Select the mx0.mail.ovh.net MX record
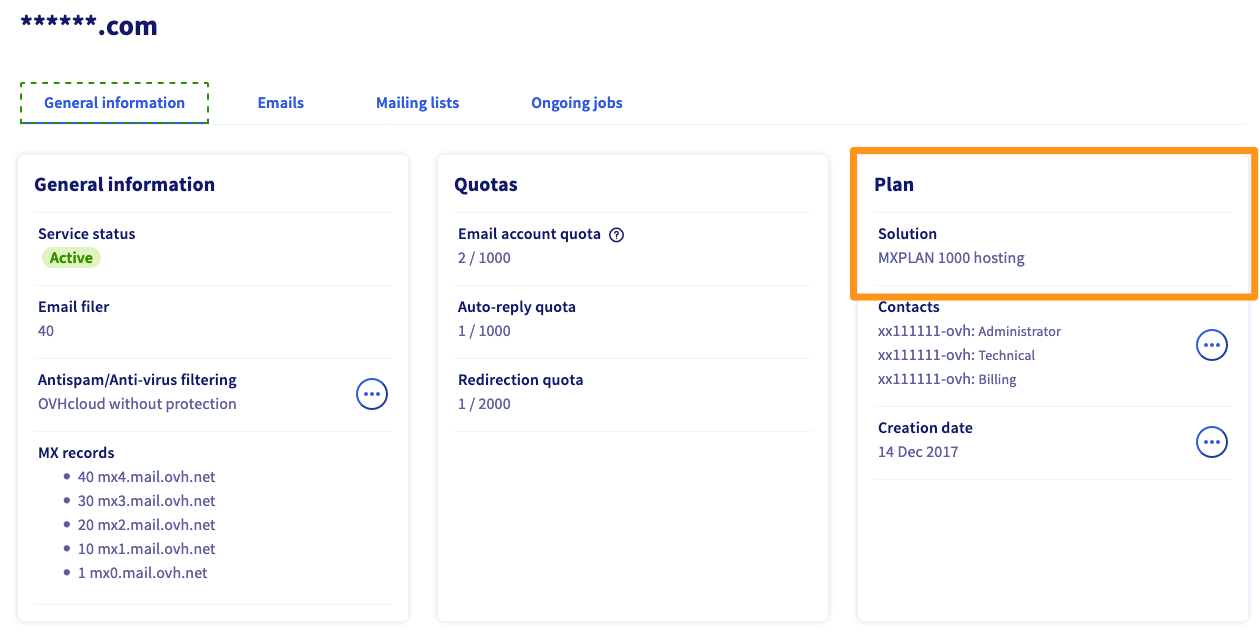The width and height of the screenshot is (1259, 631). (x=142, y=573)
